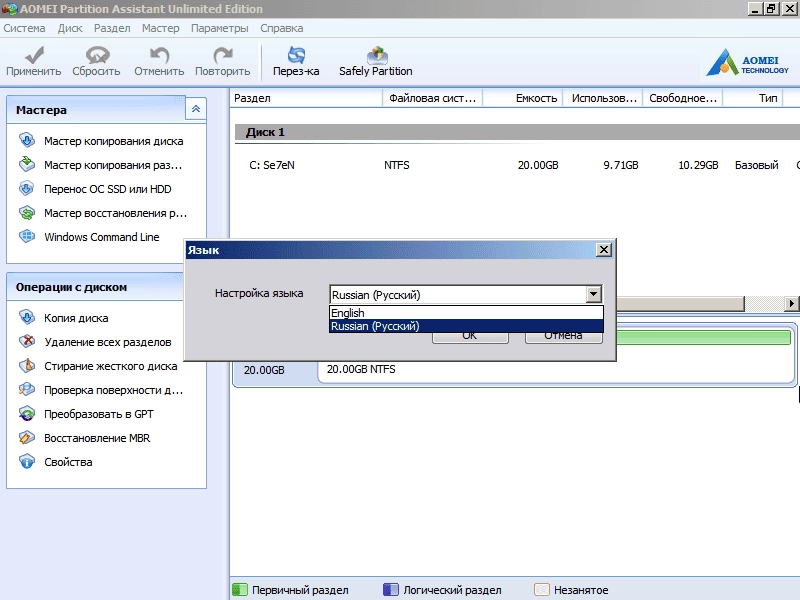
Task: Click Windows Command Line link
Action: [102, 237]
